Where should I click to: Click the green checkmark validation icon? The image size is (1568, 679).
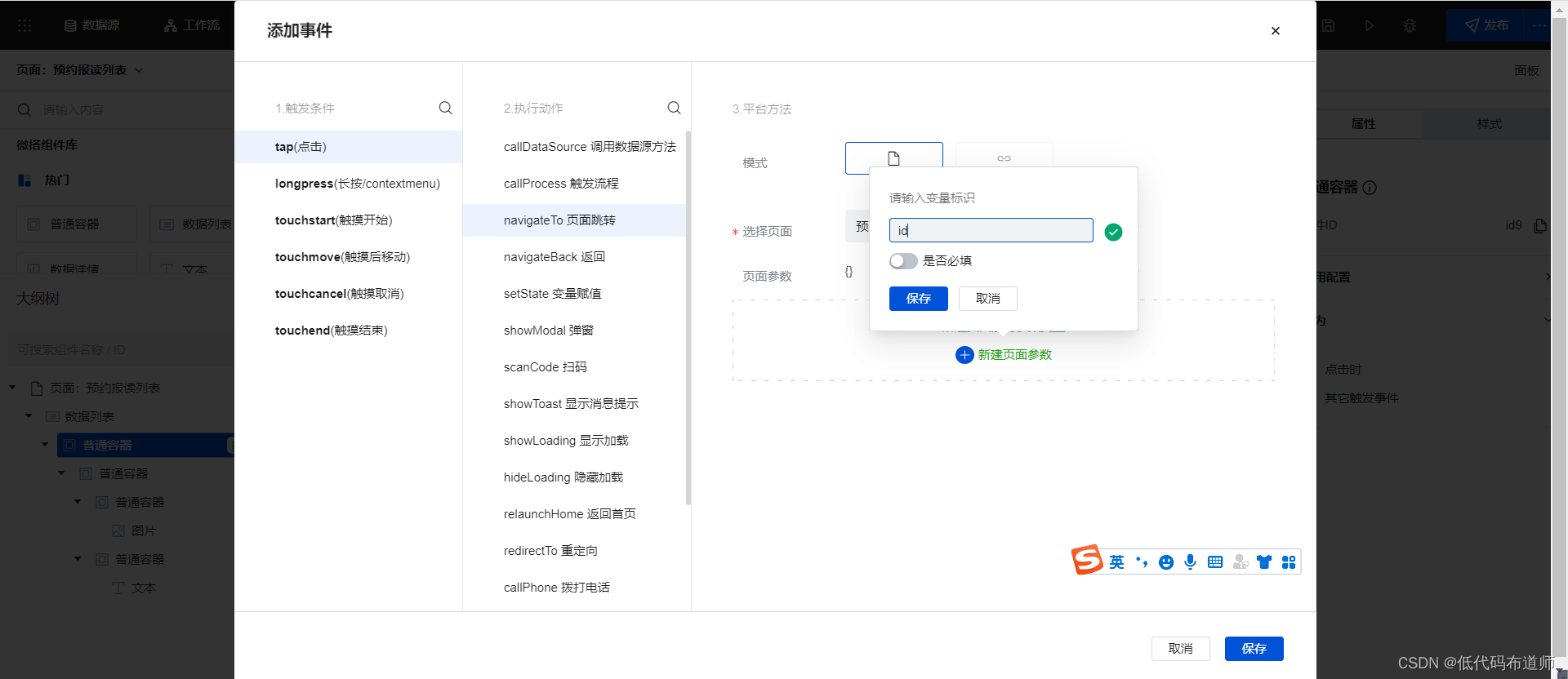1113,232
